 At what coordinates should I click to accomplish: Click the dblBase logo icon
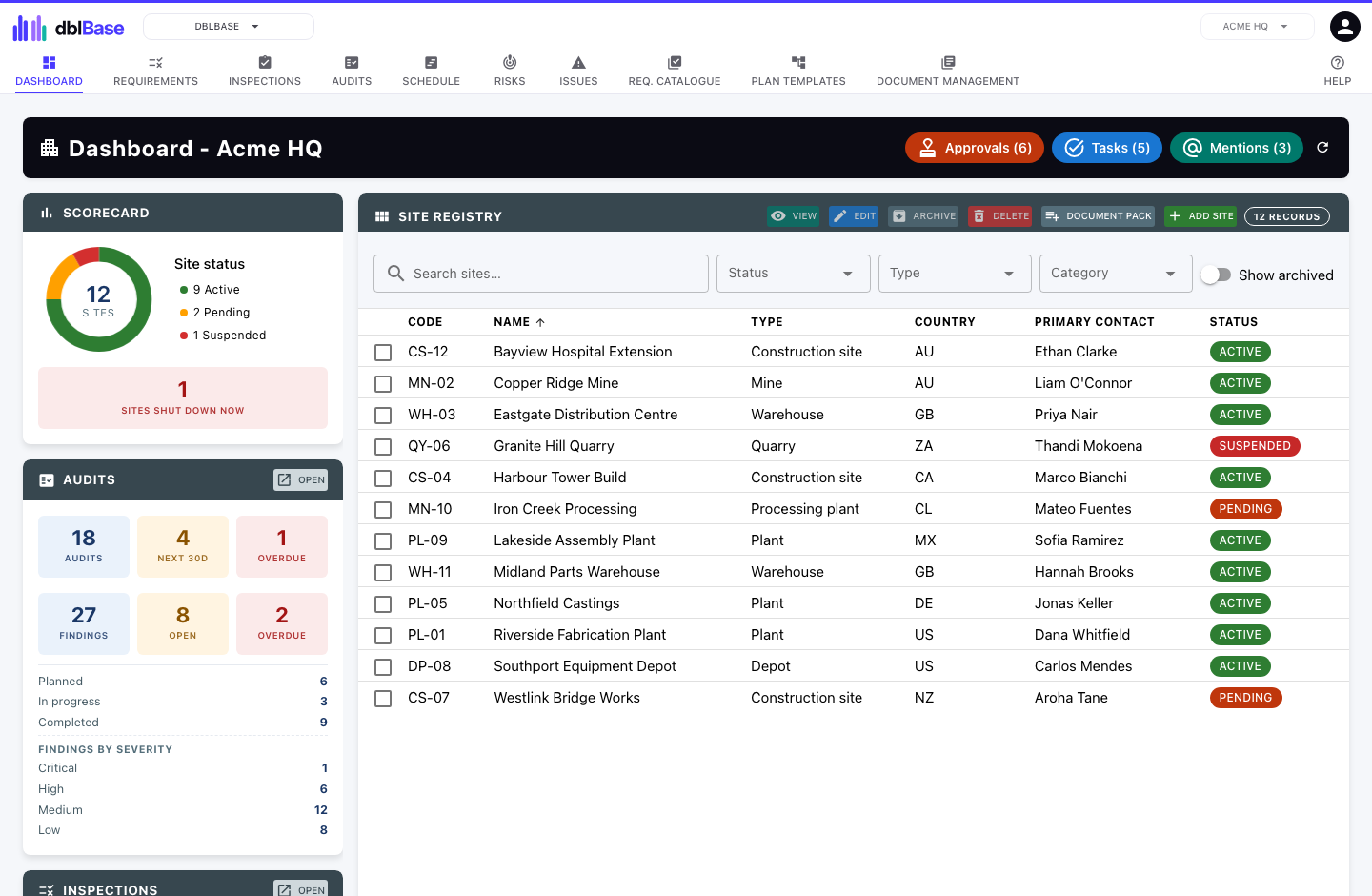pyautogui.click(x=30, y=28)
